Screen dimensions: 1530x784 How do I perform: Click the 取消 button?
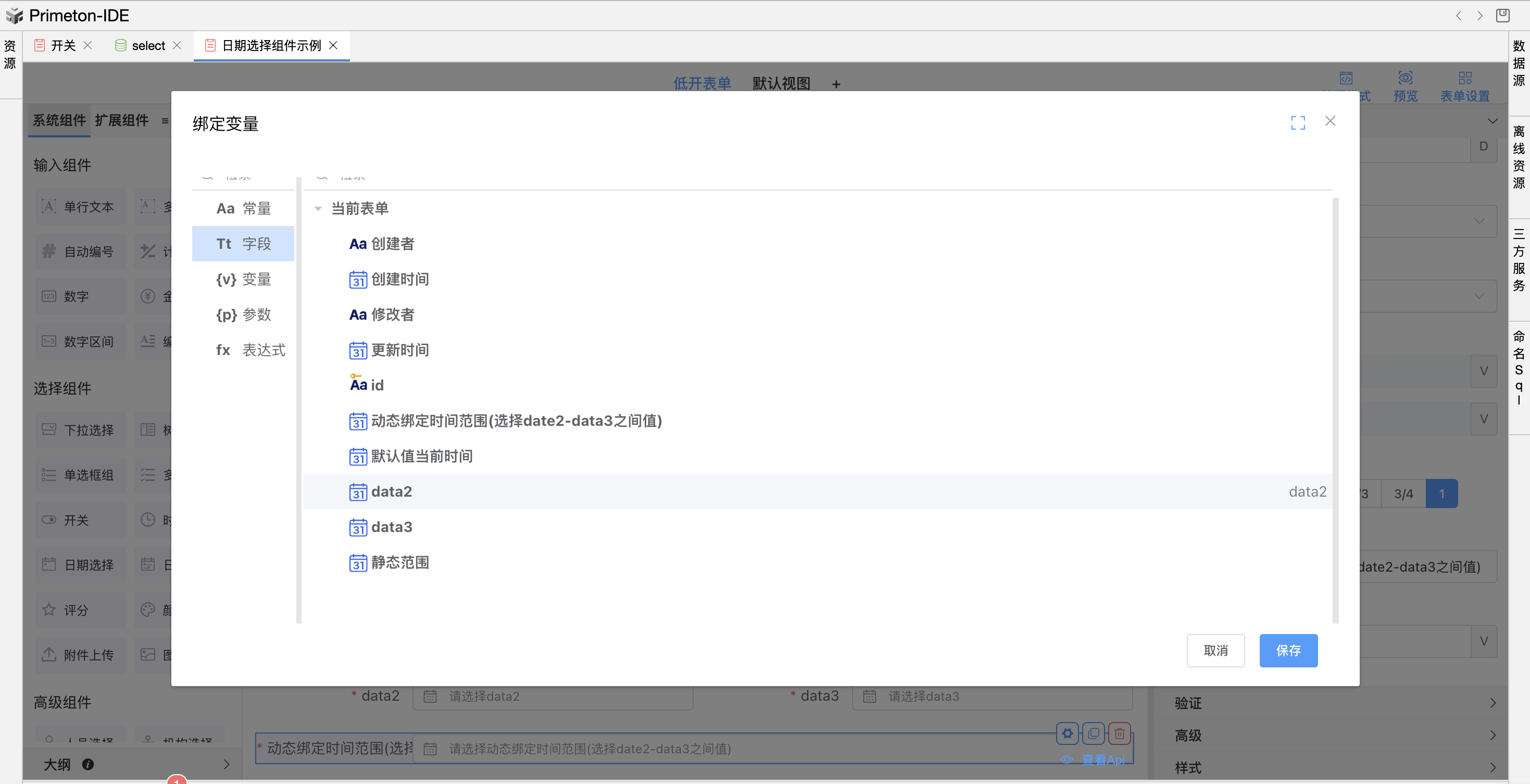tap(1215, 650)
